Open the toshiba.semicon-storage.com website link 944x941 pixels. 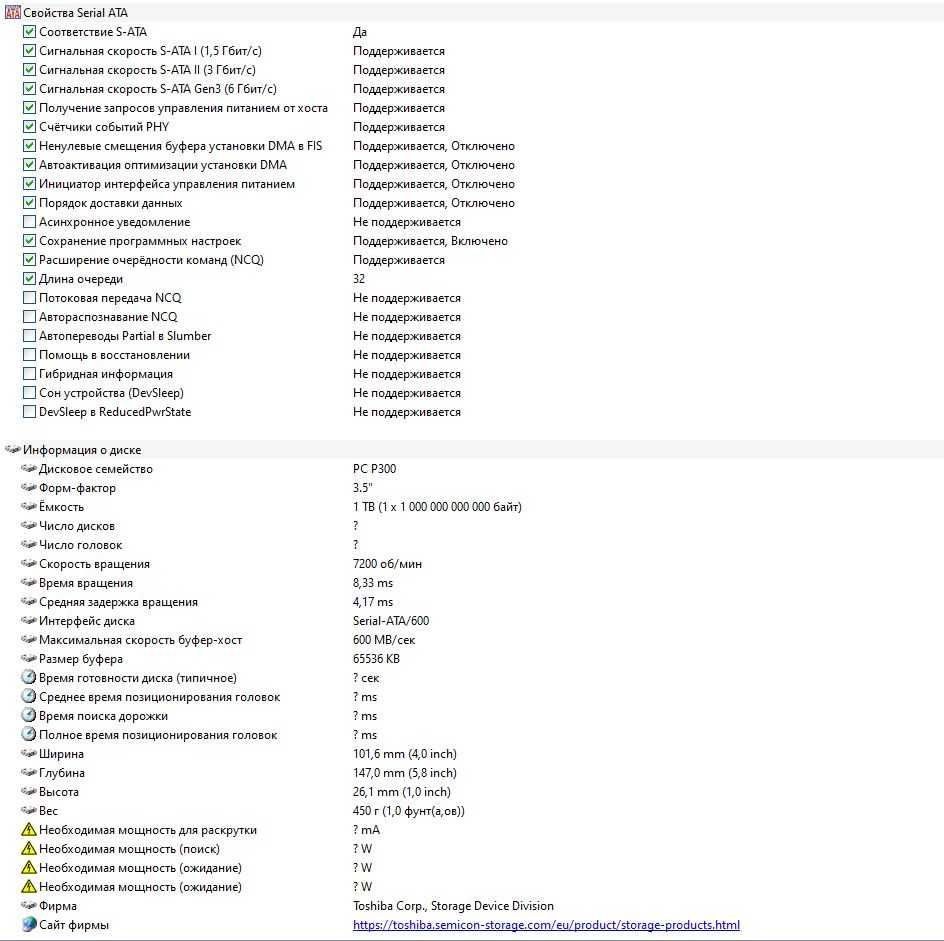tap(546, 925)
